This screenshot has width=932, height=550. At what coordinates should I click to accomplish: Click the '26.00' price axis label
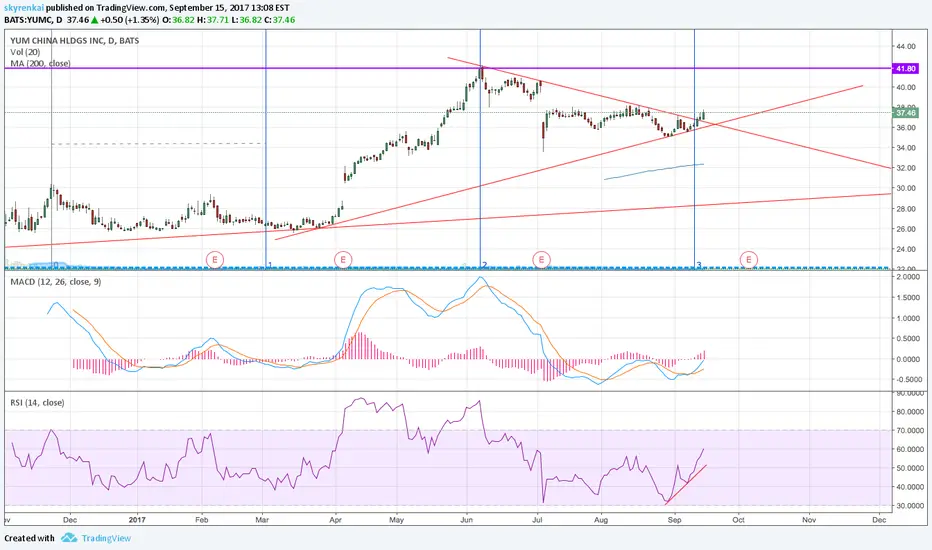point(905,229)
